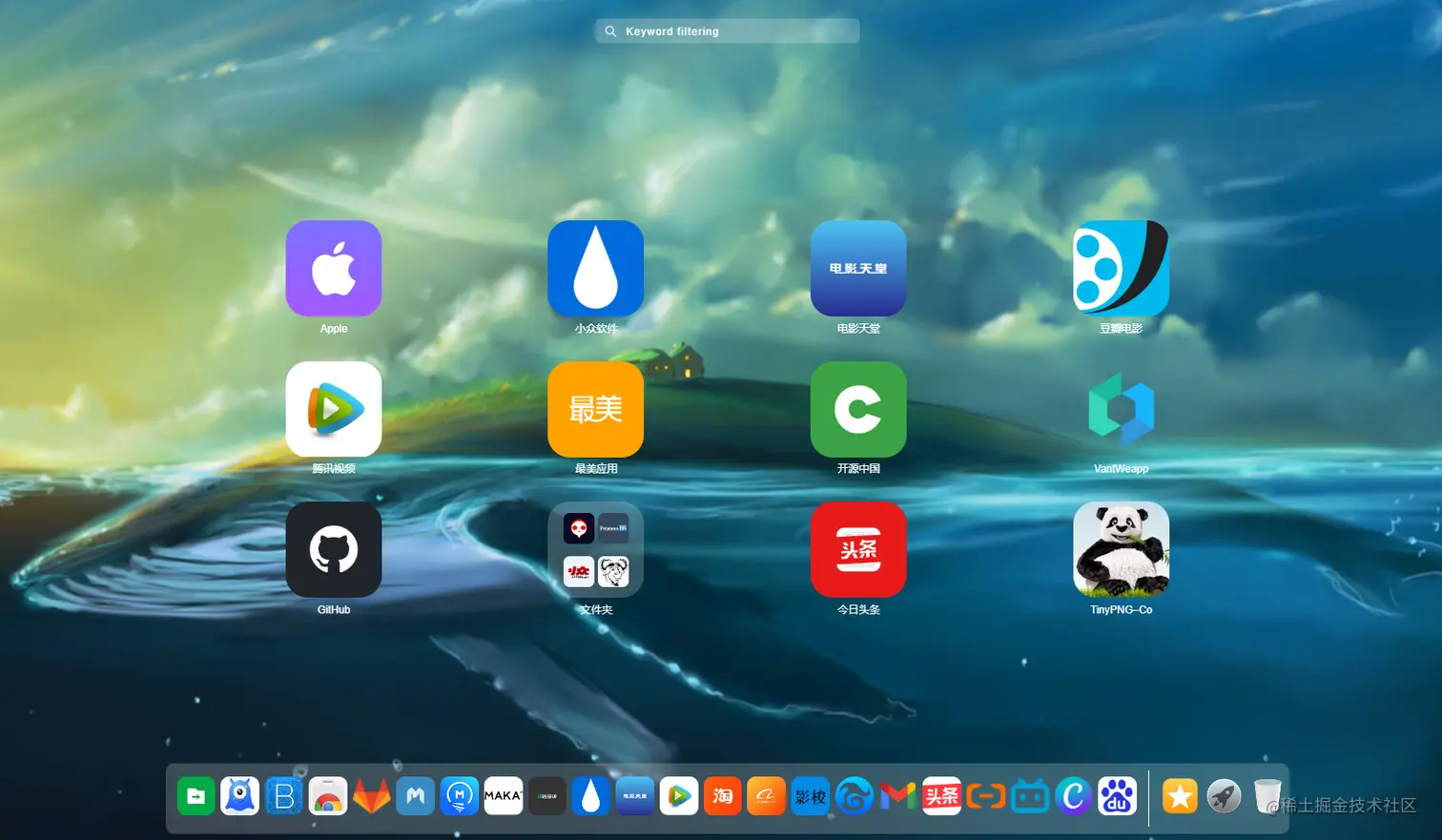
Task: Open the 今日头条 app in the grid
Action: click(x=858, y=549)
